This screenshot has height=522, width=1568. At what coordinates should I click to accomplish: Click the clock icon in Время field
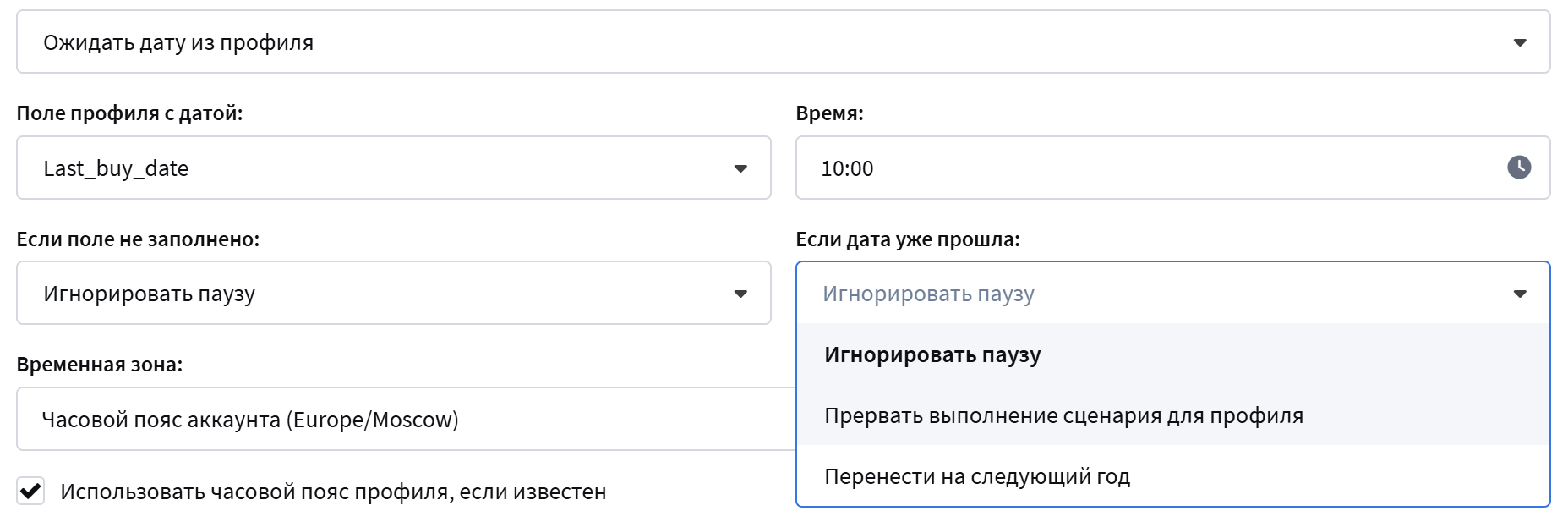pos(1518,168)
